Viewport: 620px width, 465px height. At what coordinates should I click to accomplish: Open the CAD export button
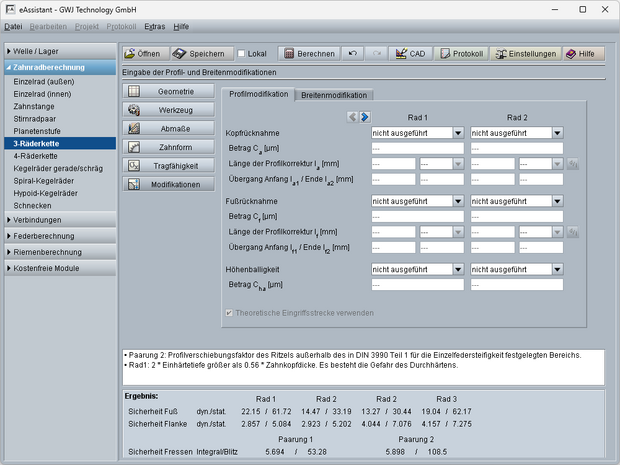(411, 53)
